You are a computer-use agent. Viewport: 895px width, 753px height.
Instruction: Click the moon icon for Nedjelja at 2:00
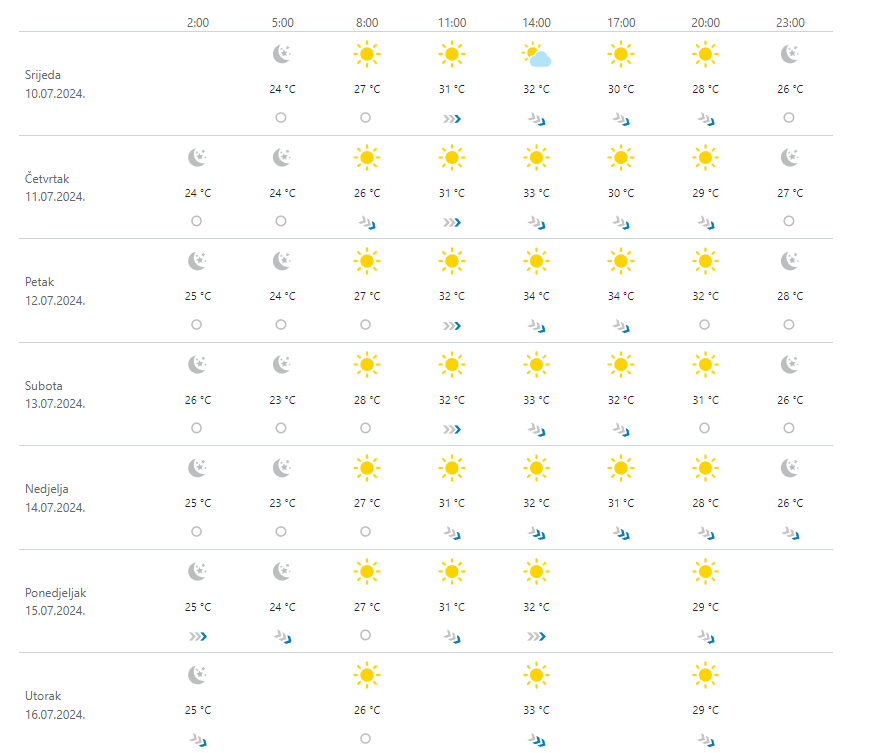point(197,468)
